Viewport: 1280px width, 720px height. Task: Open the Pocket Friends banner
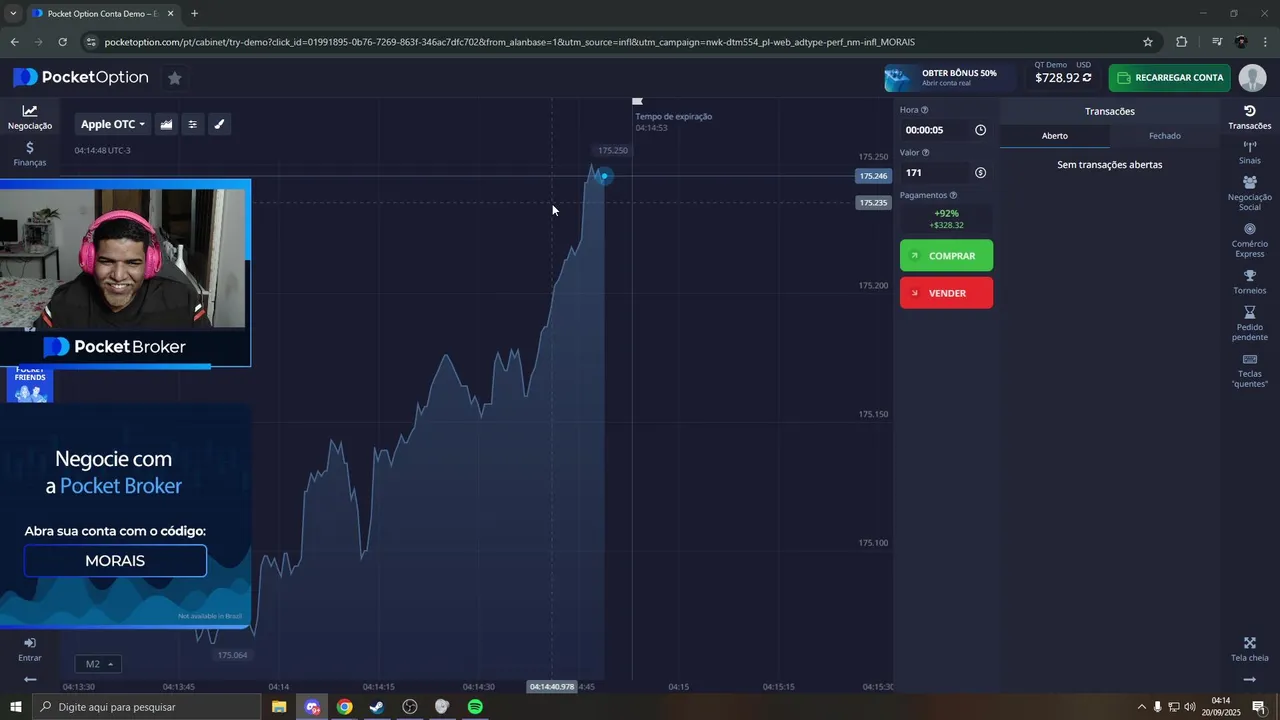pyautogui.click(x=30, y=385)
